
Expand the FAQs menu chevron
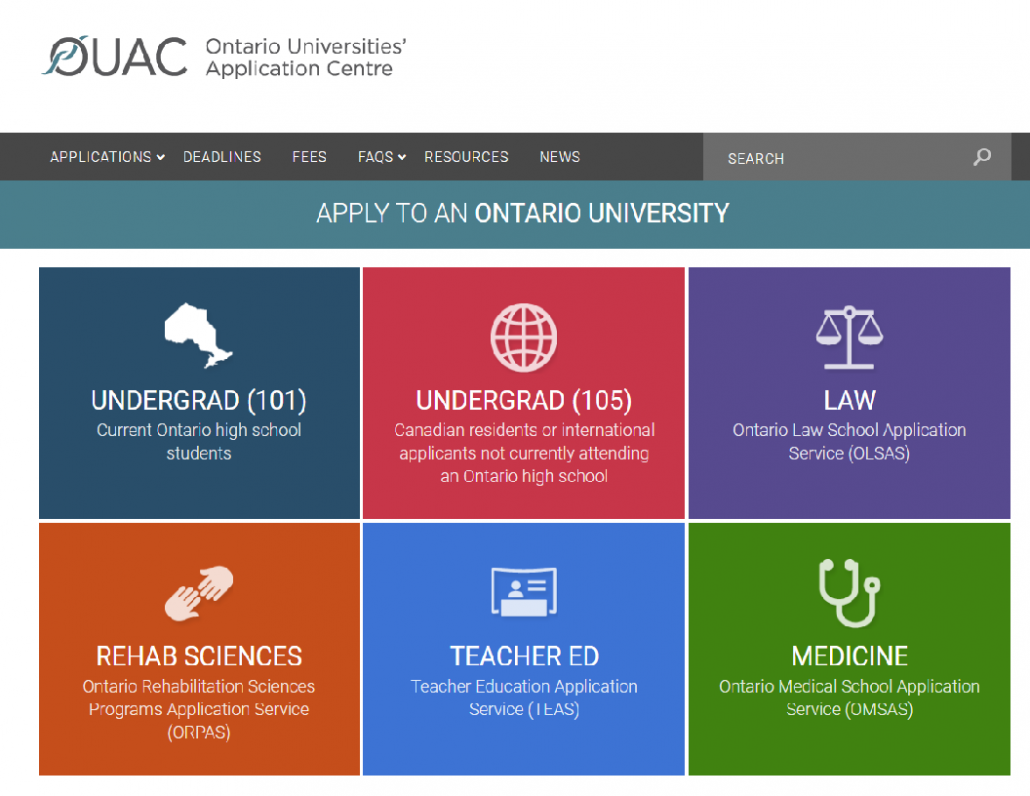(x=402, y=157)
